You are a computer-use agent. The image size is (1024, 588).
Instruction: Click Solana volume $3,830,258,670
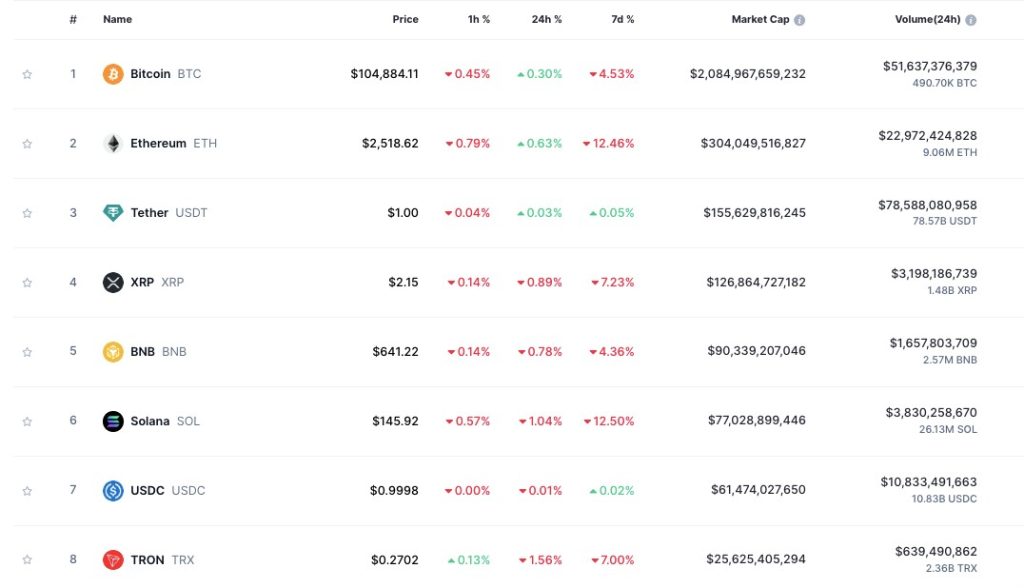tap(931, 412)
